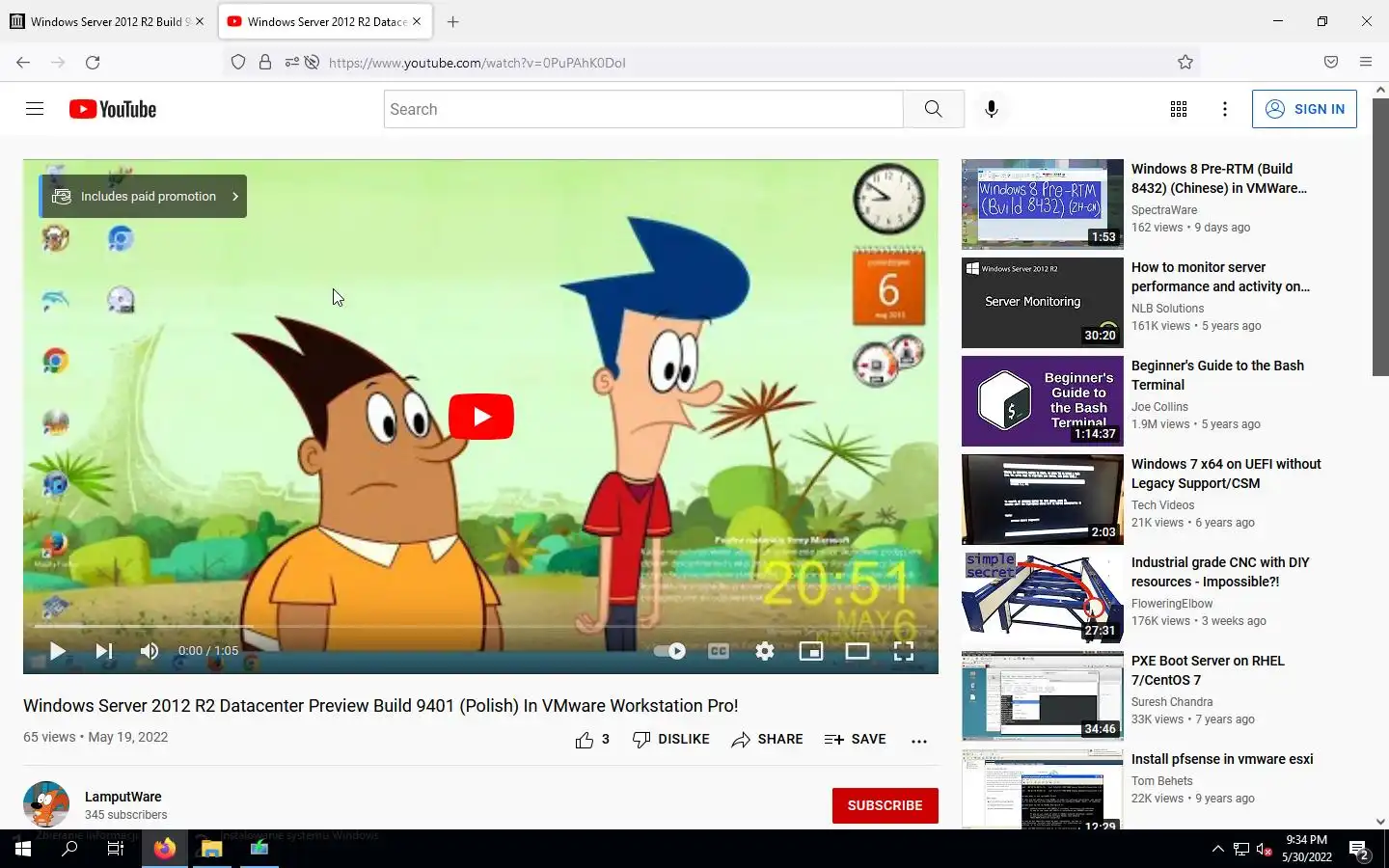Image resolution: width=1389 pixels, height=868 pixels.
Task: Toggle the autoplay switch
Action: click(669, 651)
